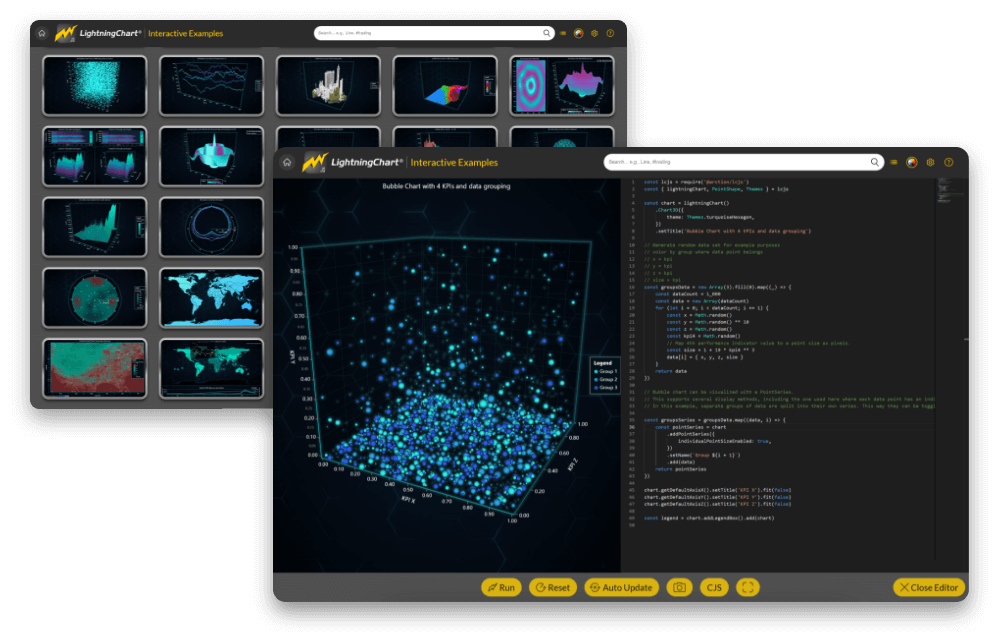The width and height of the screenshot is (999, 642).
Task: Click the Group 1 color swatch in the Legend
Action: coord(596,371)
